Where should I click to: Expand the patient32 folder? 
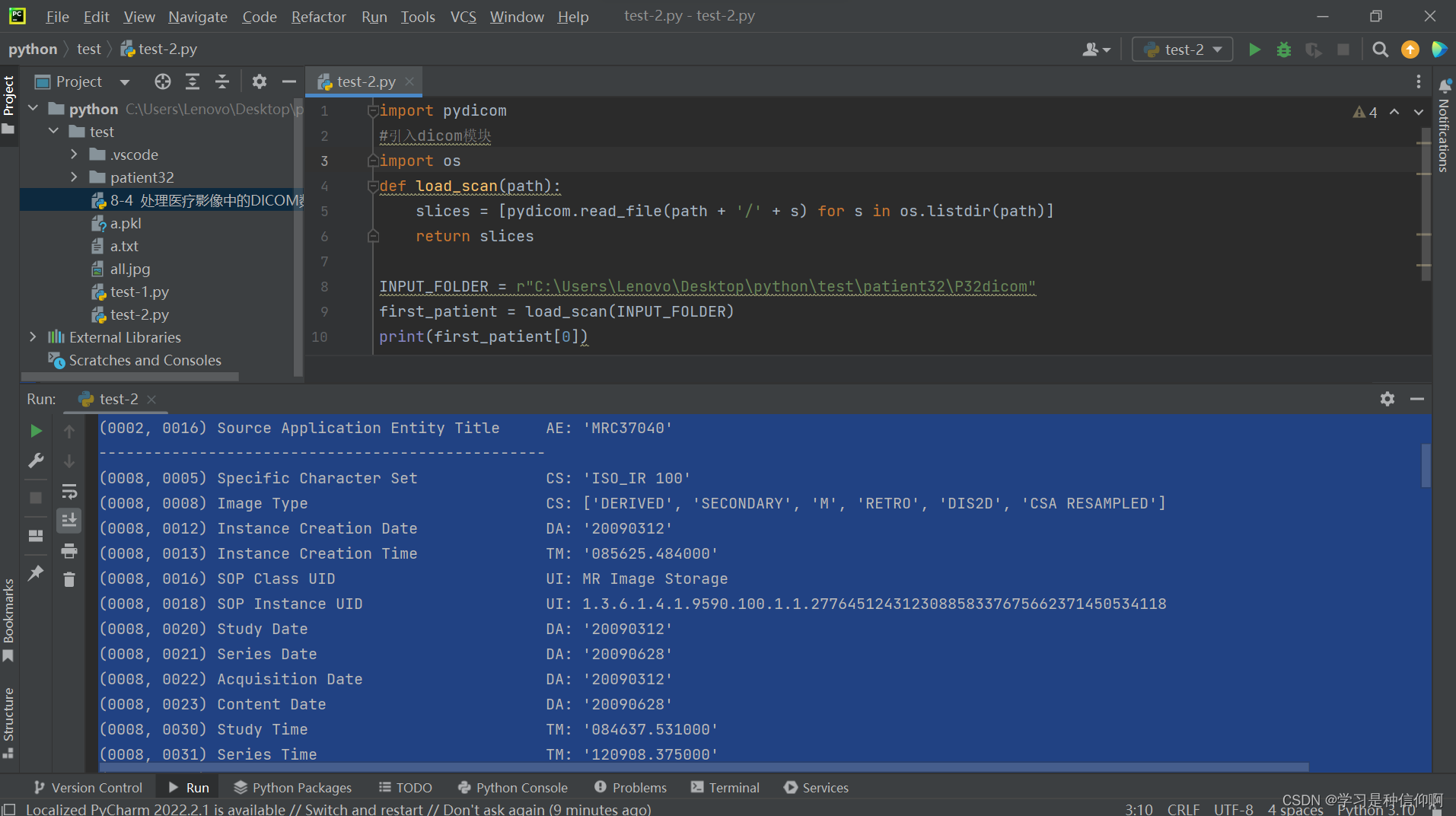pyautogui.click(x=74, y=177)
